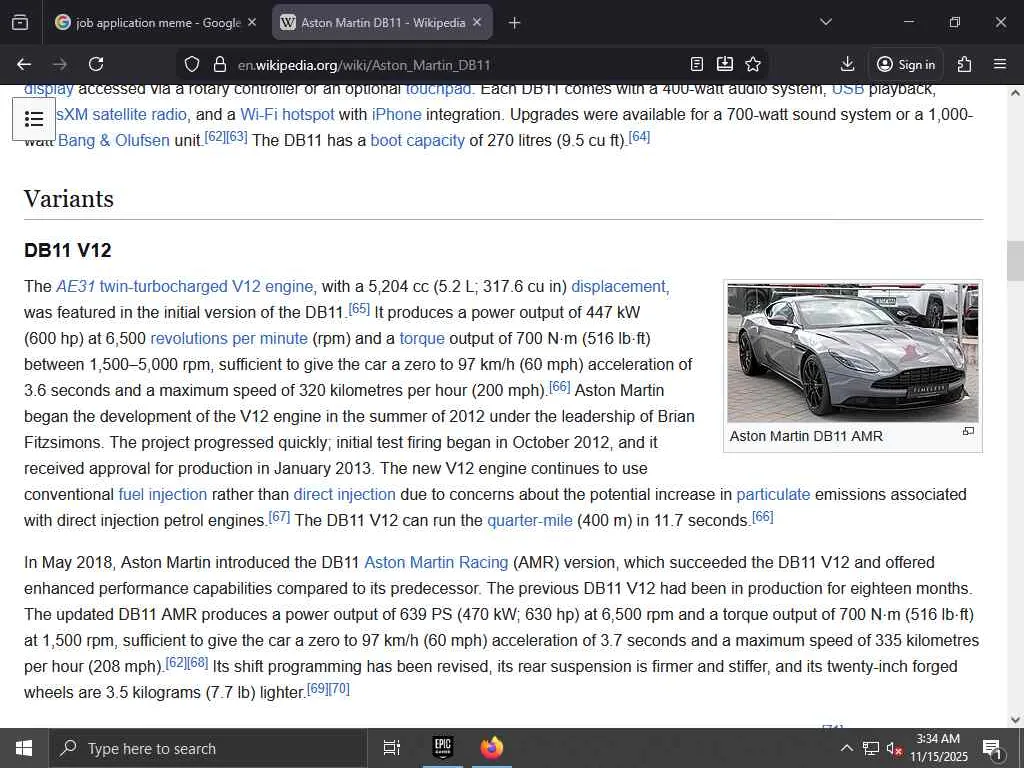Follow the quarter-mile link
This screenshot has width=1024, height=768.
(530, 521)
